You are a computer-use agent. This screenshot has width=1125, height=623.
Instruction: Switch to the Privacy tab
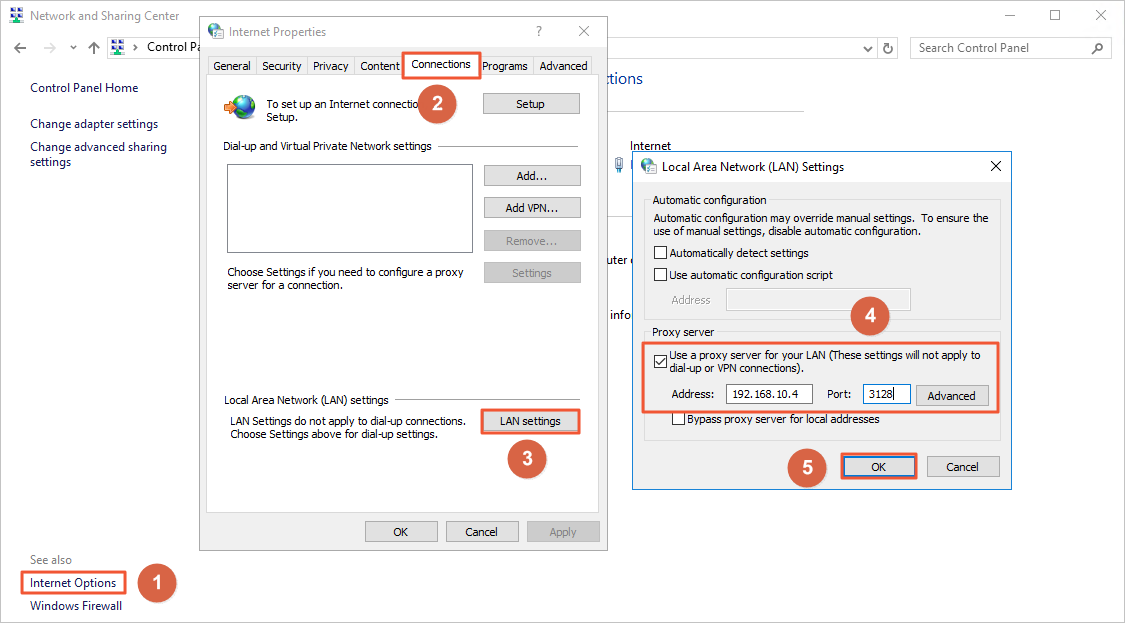pos(330,65)
